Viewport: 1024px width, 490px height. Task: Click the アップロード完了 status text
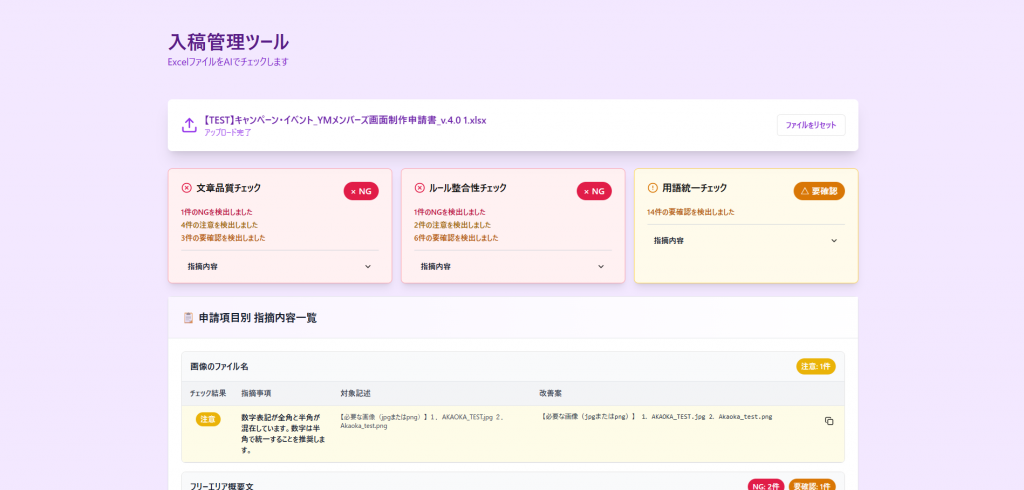click(x=227, y=133)
